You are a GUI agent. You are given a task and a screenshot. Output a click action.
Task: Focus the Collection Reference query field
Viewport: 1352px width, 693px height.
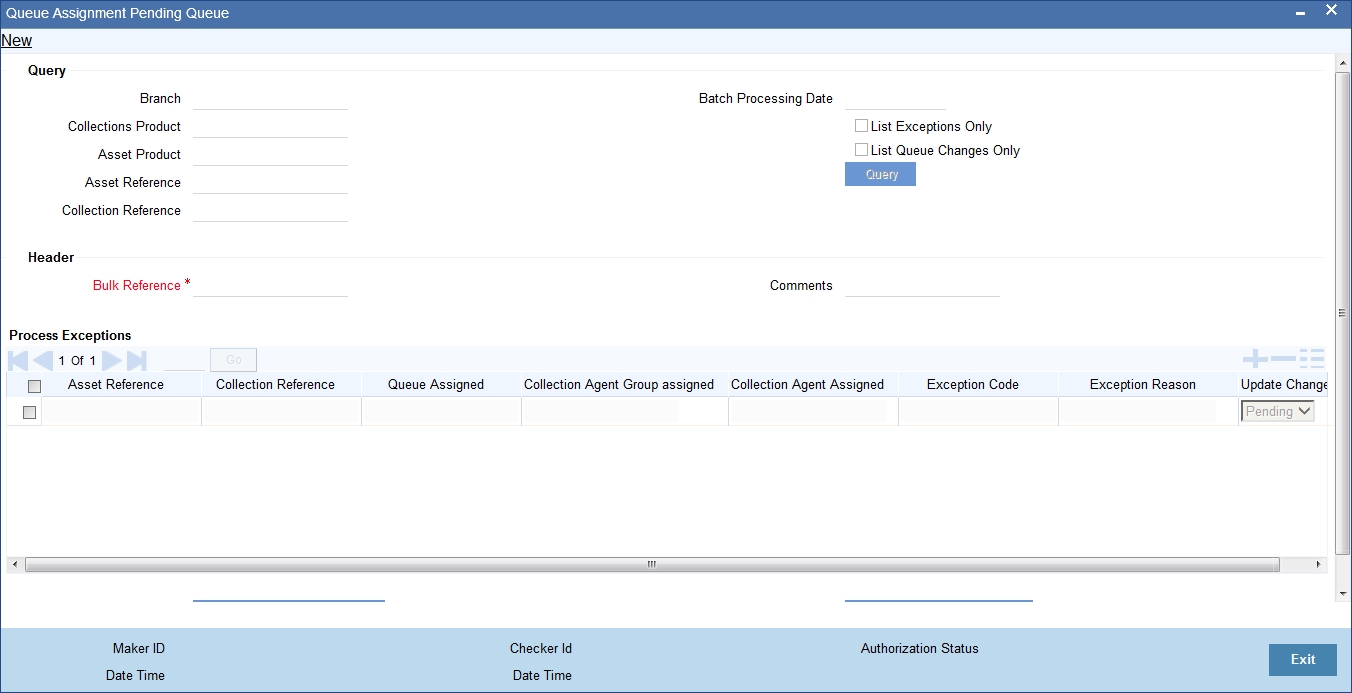270,210
